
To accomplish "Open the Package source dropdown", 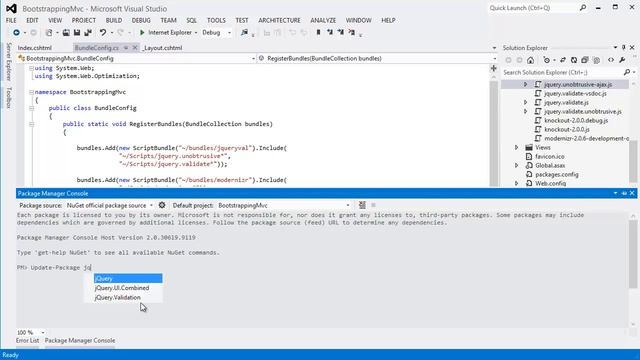I will click(x=151, y=205).
